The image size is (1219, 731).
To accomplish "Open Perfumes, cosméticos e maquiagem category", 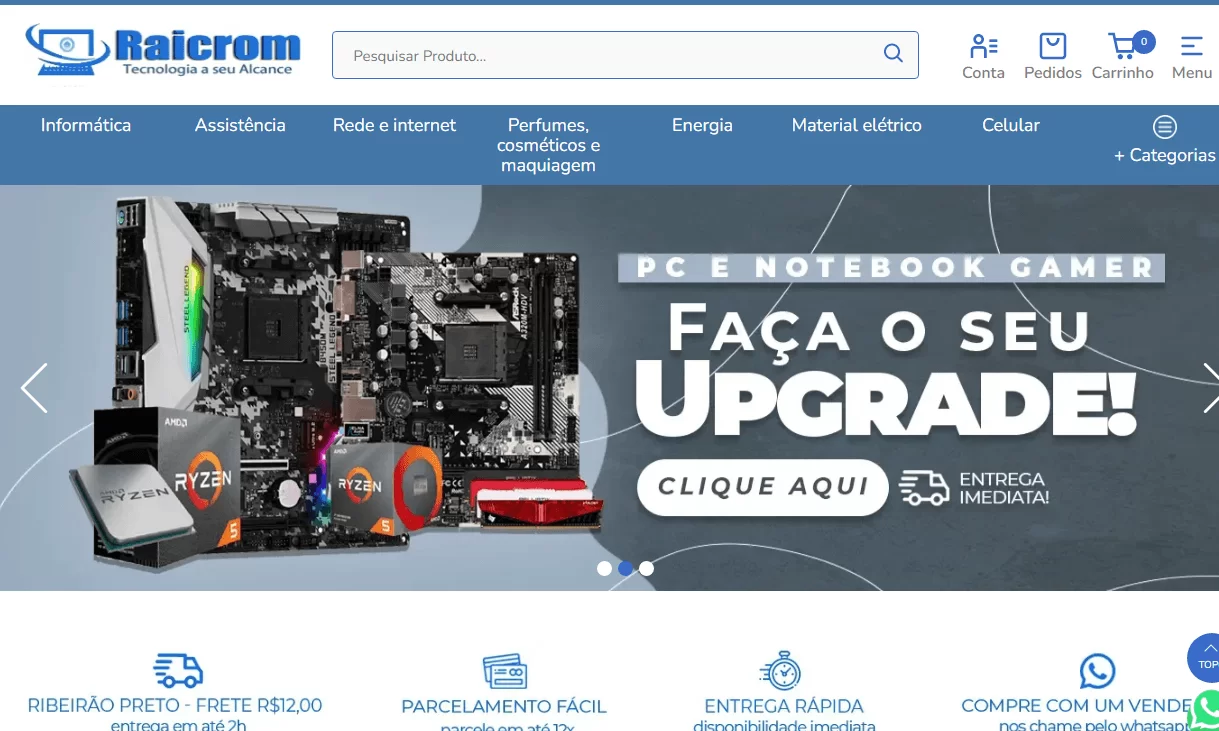I will (x=548, y=145).
